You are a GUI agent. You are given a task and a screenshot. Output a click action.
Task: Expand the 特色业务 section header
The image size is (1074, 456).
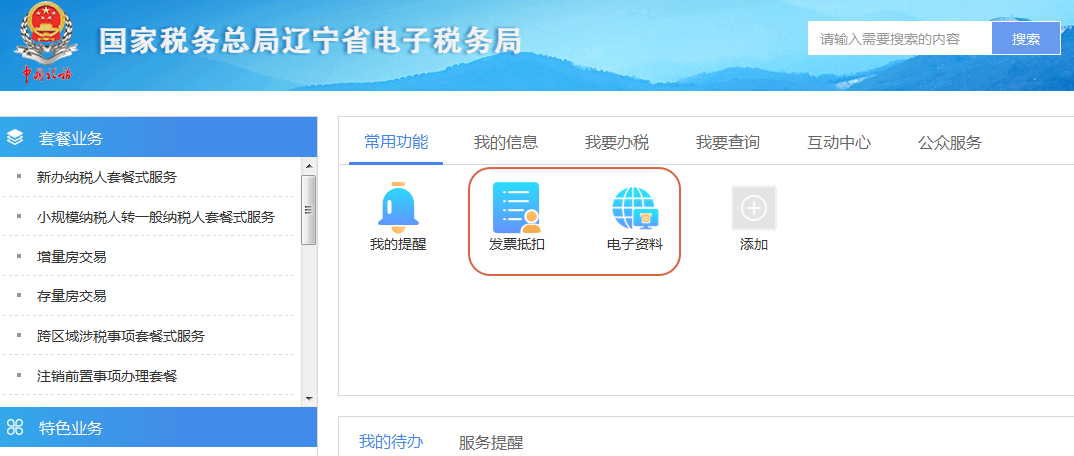tap(158, 427)
